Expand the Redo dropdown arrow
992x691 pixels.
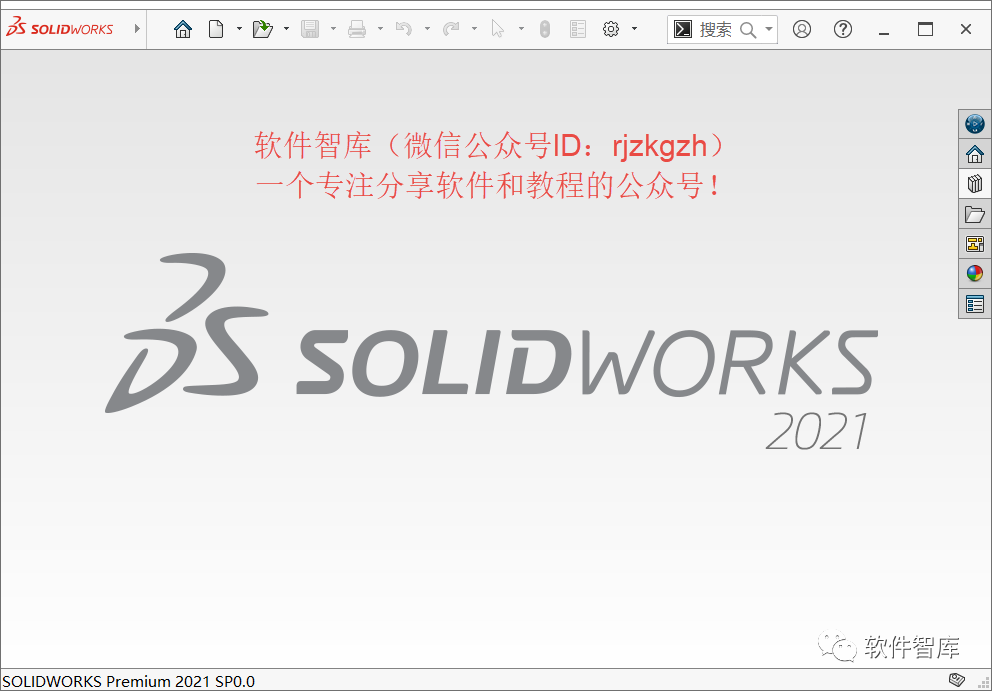tap(474, 29)
